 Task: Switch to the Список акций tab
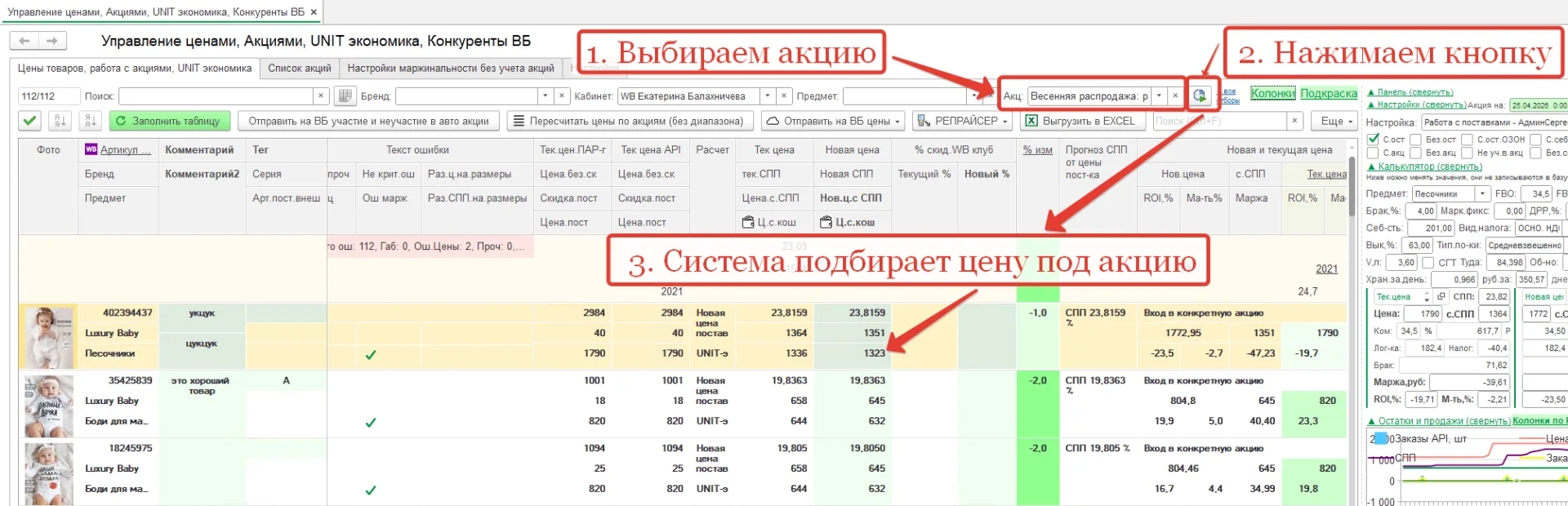[x=300, y=69]
